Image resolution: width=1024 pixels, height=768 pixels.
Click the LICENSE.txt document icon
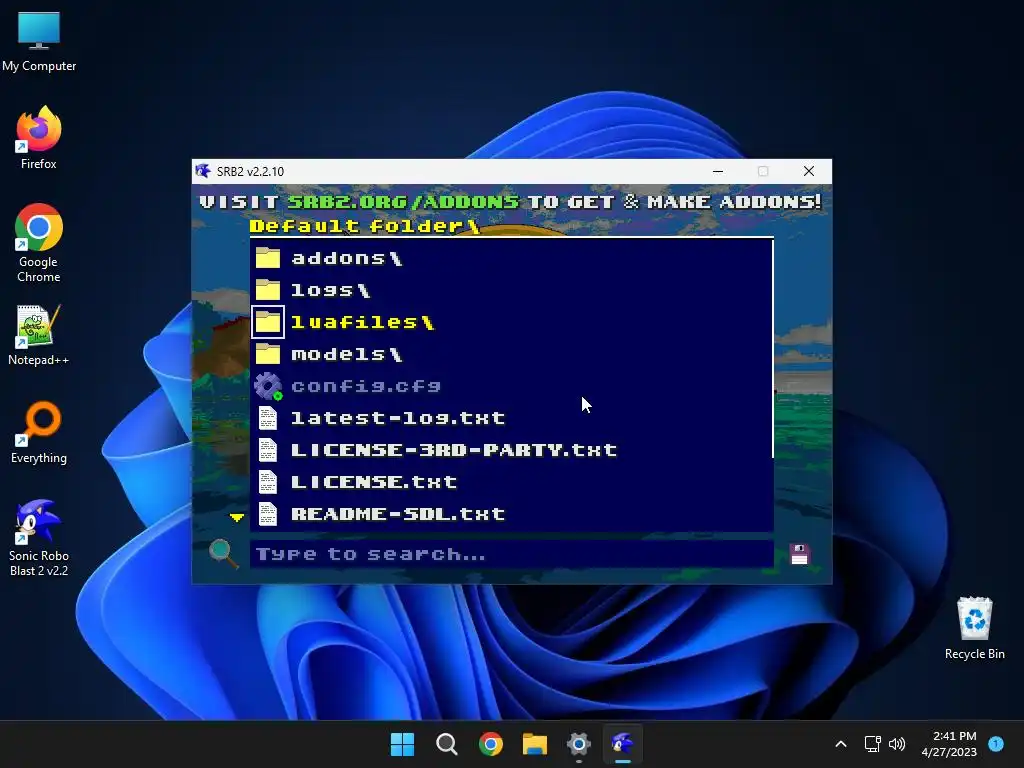point(268,482)
